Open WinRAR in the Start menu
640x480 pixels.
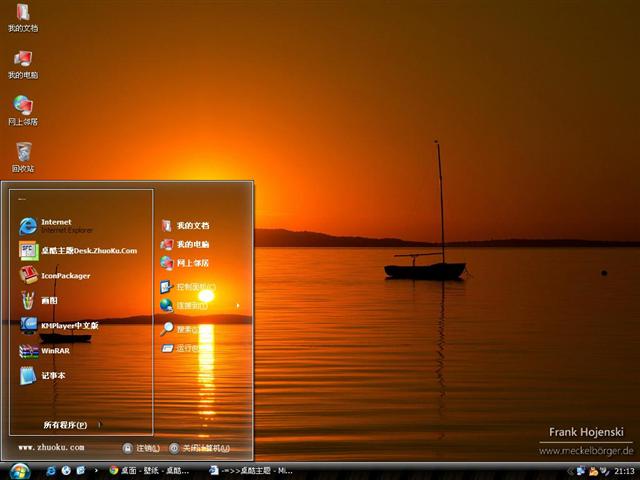coord(55,351)
